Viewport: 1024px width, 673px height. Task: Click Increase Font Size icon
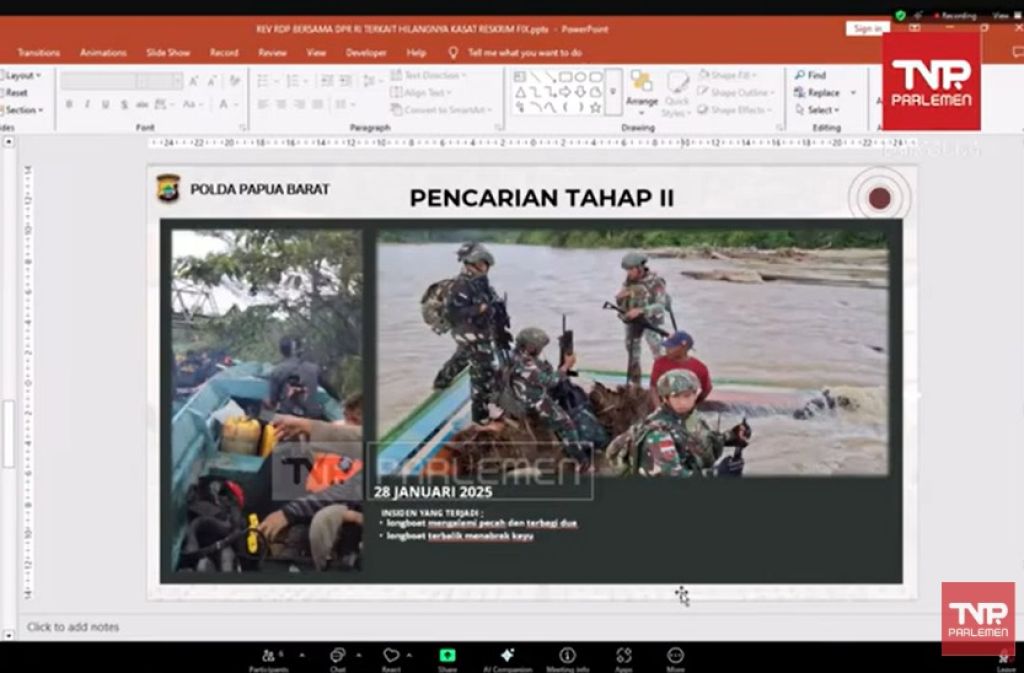pyautogui.click(x=194, y=81)
